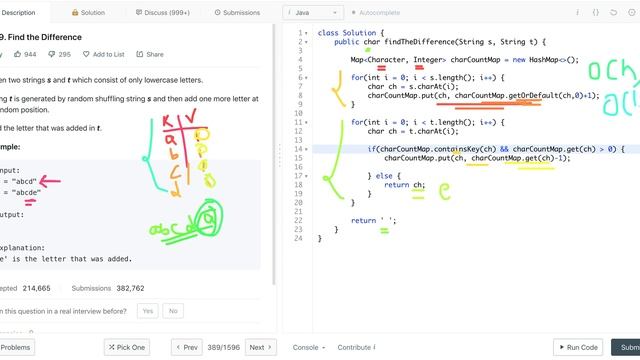This screenshot has width=640, height=360.
Task: Click the dotted handle of the panel splitter
Action: click(x=280, y=155)
